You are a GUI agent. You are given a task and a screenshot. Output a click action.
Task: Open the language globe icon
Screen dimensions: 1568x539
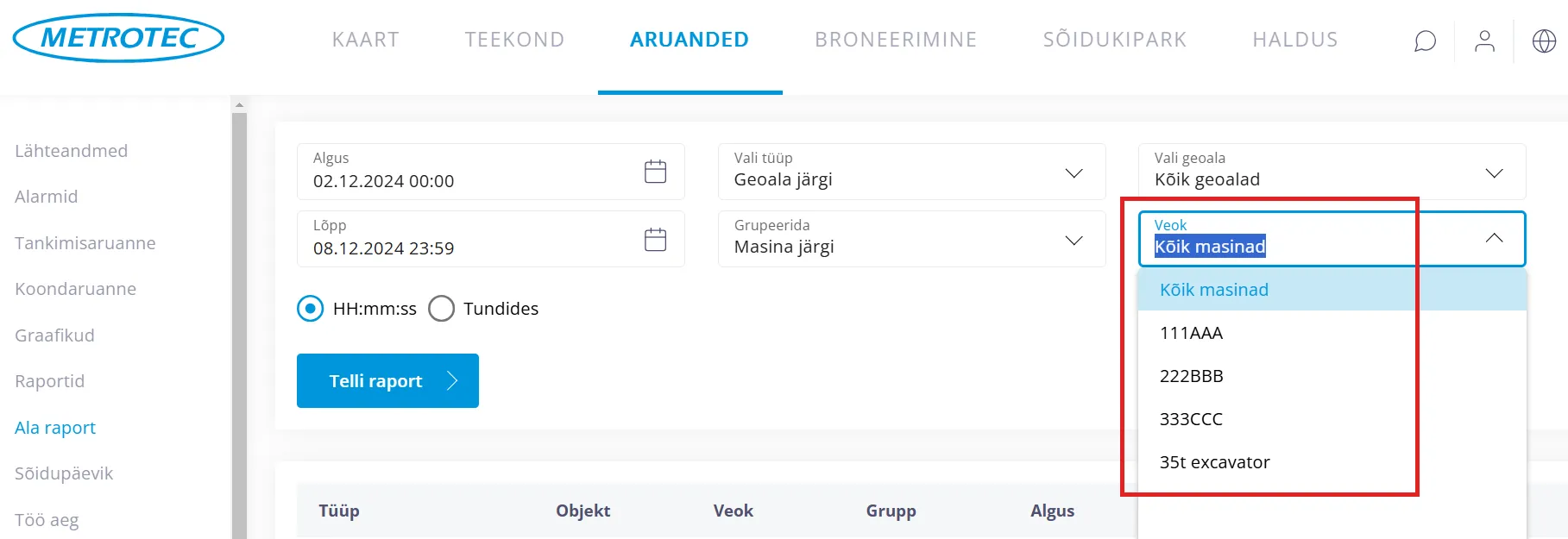[x=1544, y=41]
